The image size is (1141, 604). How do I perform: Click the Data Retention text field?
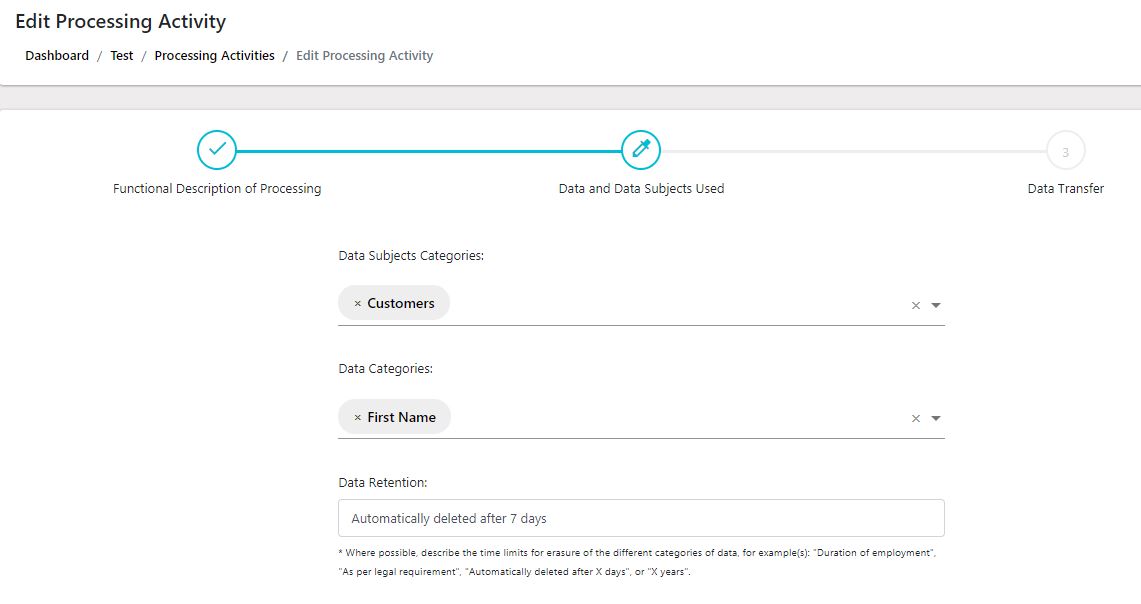(x=641, y=518)
